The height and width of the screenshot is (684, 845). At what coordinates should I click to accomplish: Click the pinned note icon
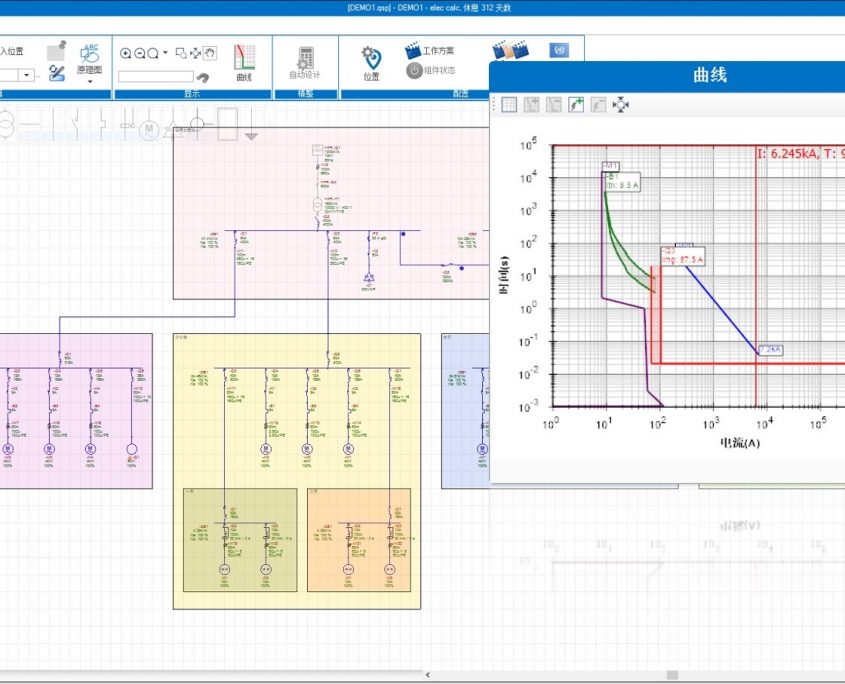(x=56, y=51)
